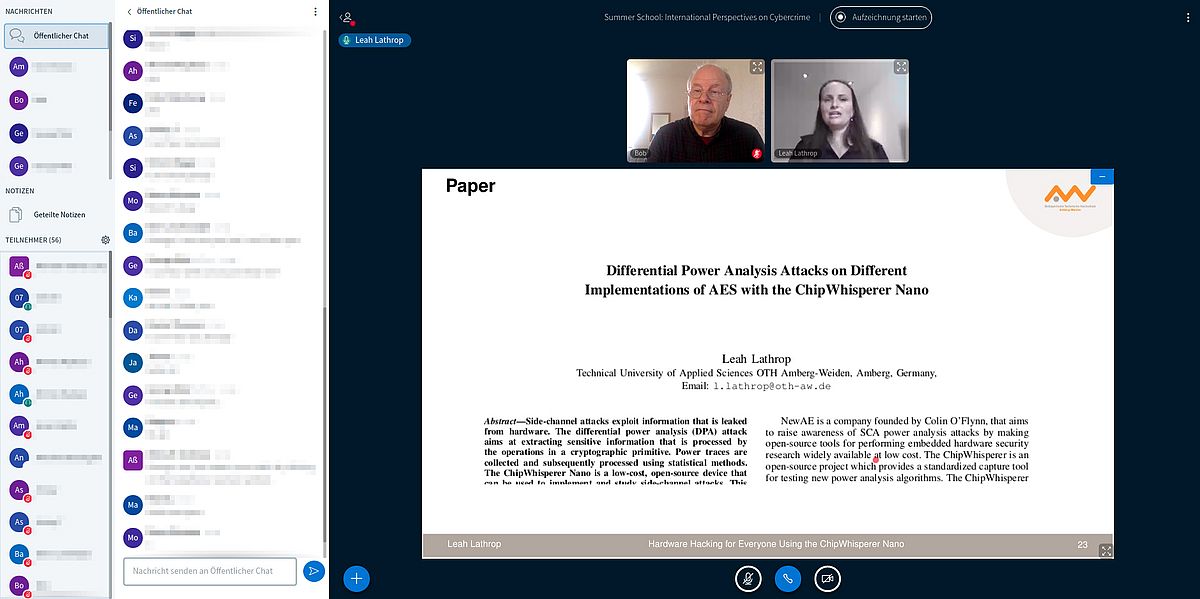Screen dimensions: 1200x599
Task: Toggle webcam sharing
Action: [x=827, y=578]
